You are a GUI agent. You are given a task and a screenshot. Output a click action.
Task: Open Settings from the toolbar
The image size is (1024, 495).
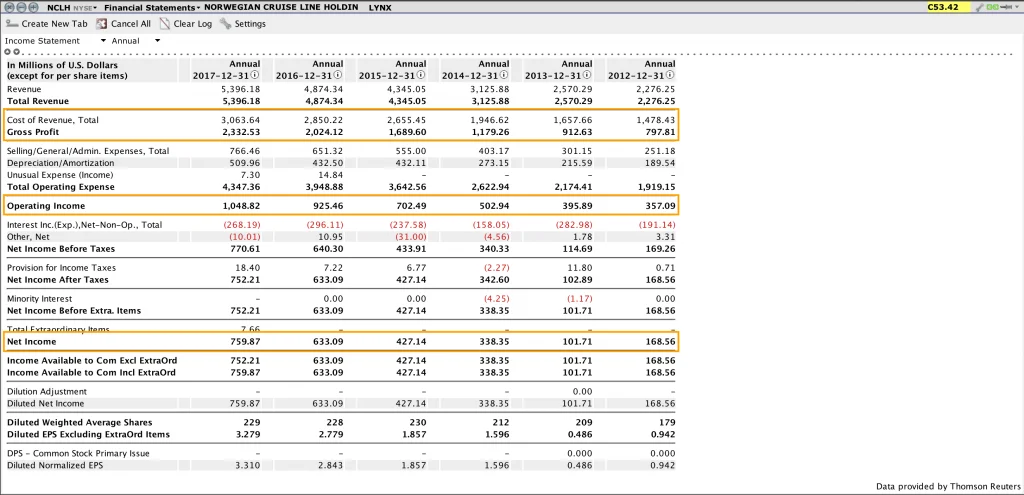tap(242, 24)
